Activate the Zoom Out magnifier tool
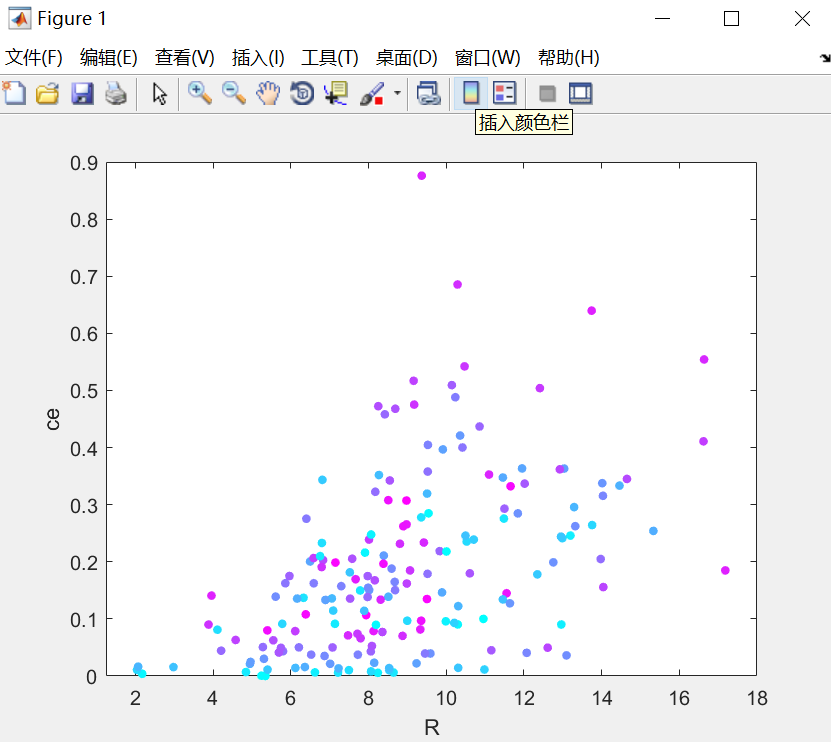This screenshot has width=831, height=742. coord(234,93)
